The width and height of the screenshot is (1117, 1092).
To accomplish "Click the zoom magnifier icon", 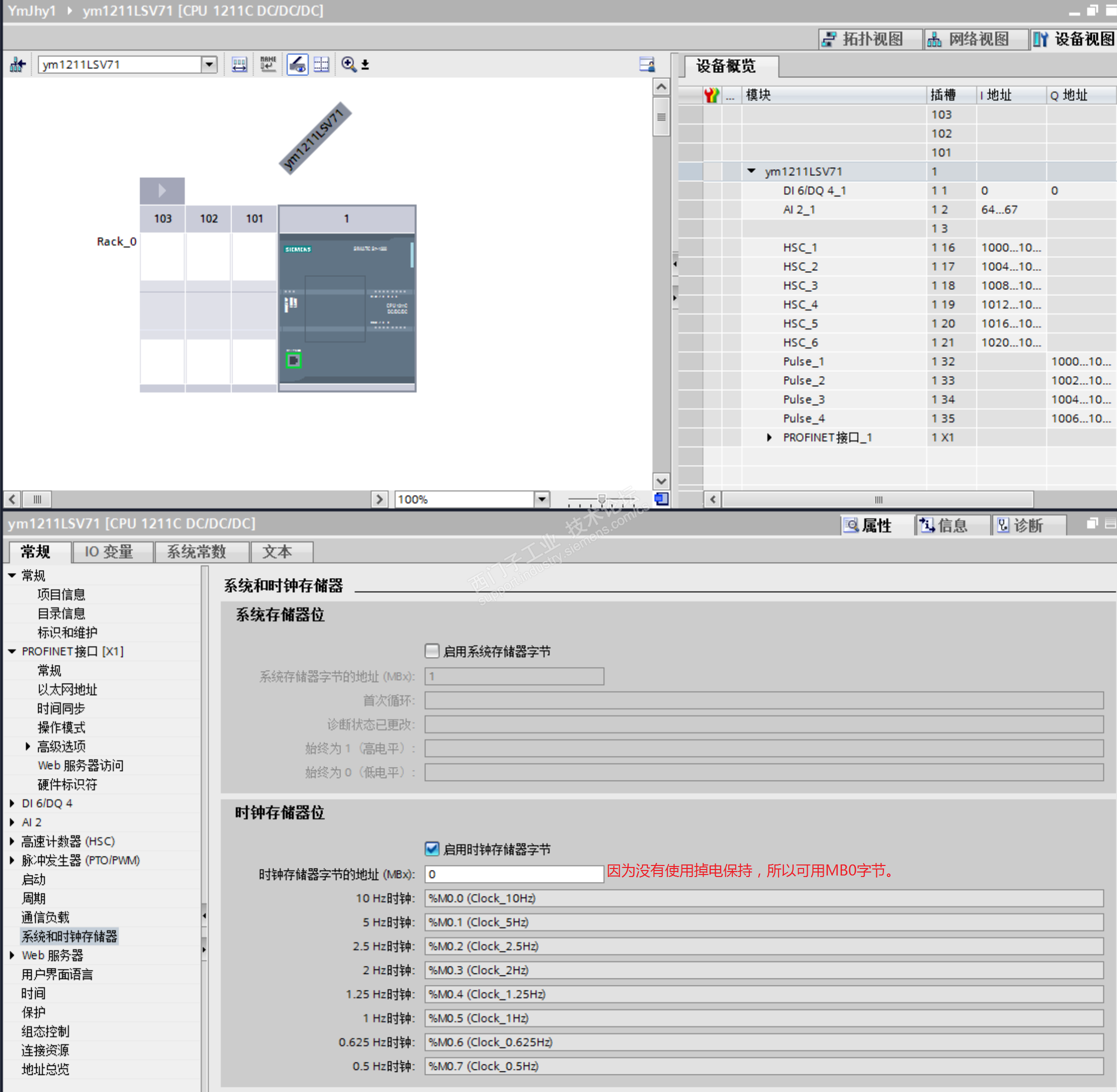I will (348, 64).
